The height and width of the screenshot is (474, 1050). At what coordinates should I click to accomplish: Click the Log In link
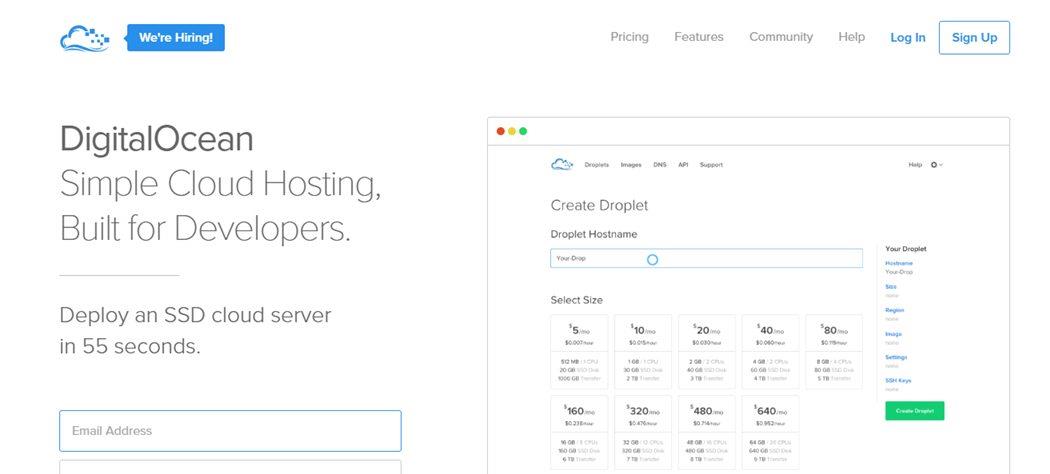click(x=907, y=37)
